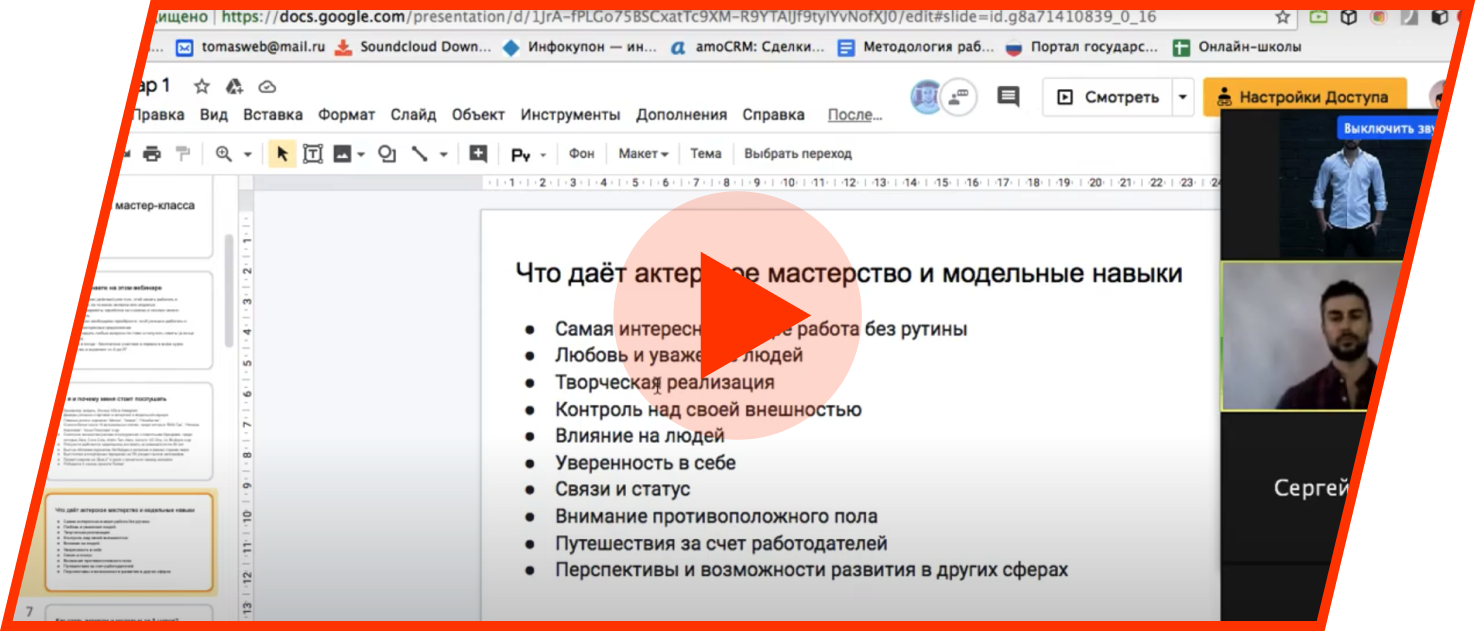The width and height of the screenshot is (1476, 631).
Task: Click the add-to-Drive icon beside the star
Action: click(x=235, y=86)
